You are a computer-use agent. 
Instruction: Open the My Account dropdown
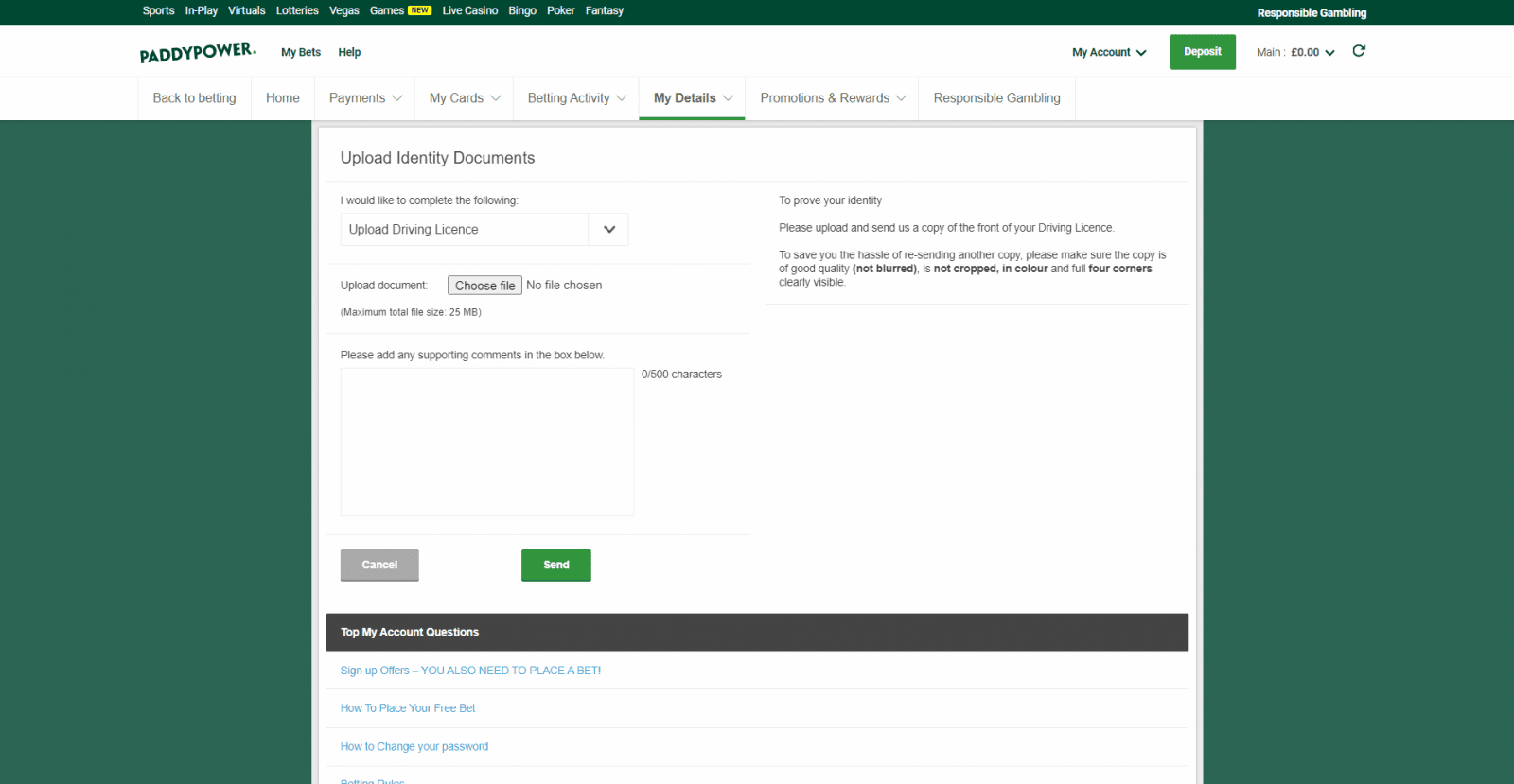coord(1108,52)
